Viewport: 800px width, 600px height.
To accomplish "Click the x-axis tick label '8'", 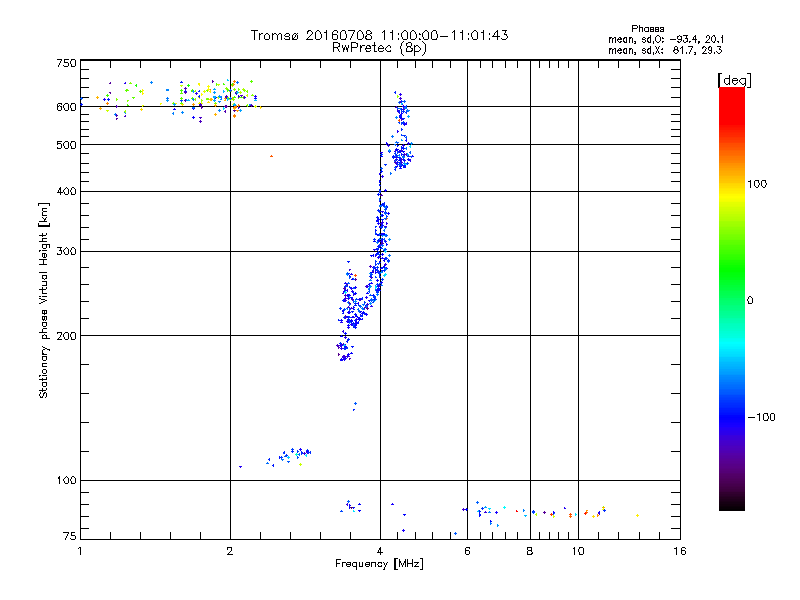I will (530, 551).
